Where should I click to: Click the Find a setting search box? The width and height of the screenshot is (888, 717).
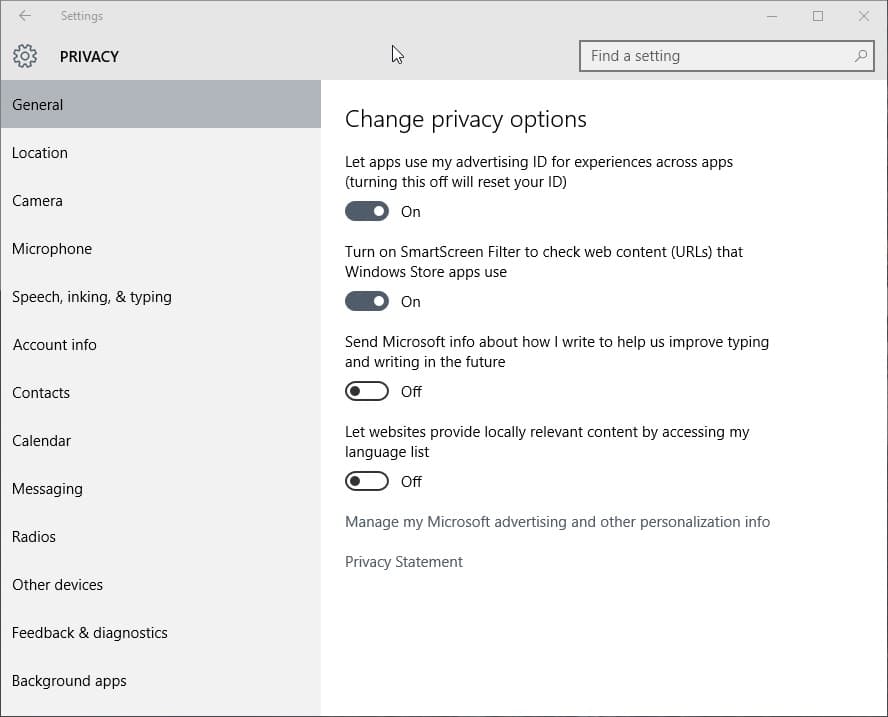point(715,56)
